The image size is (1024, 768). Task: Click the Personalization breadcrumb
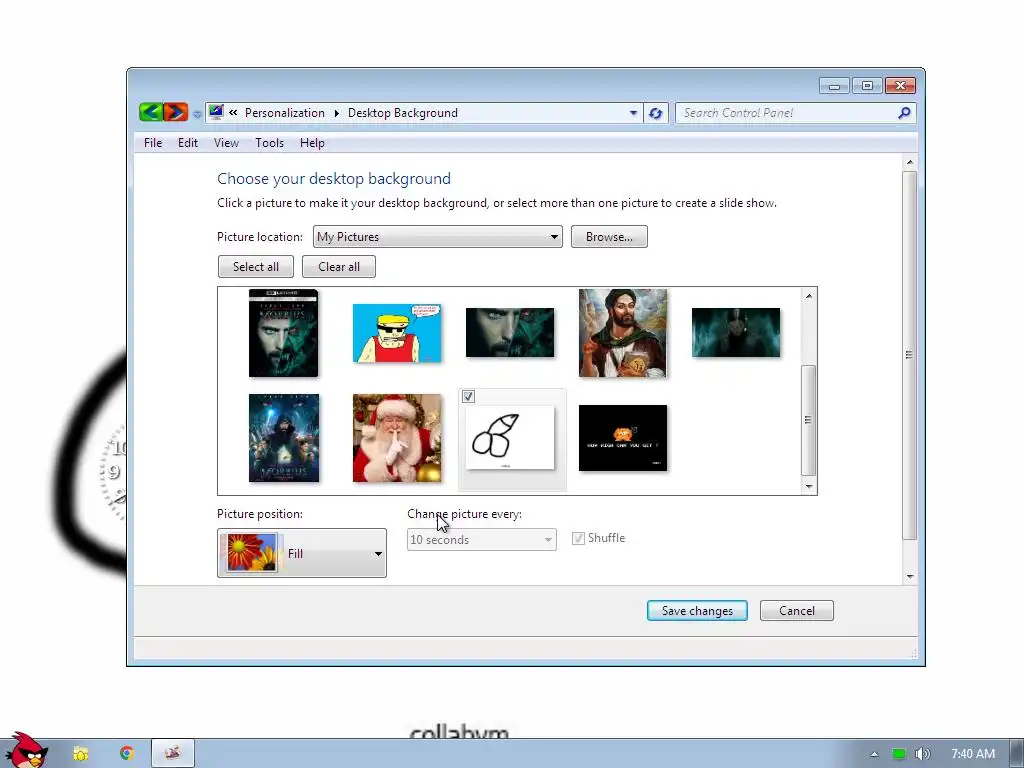(x=285, y=113)
